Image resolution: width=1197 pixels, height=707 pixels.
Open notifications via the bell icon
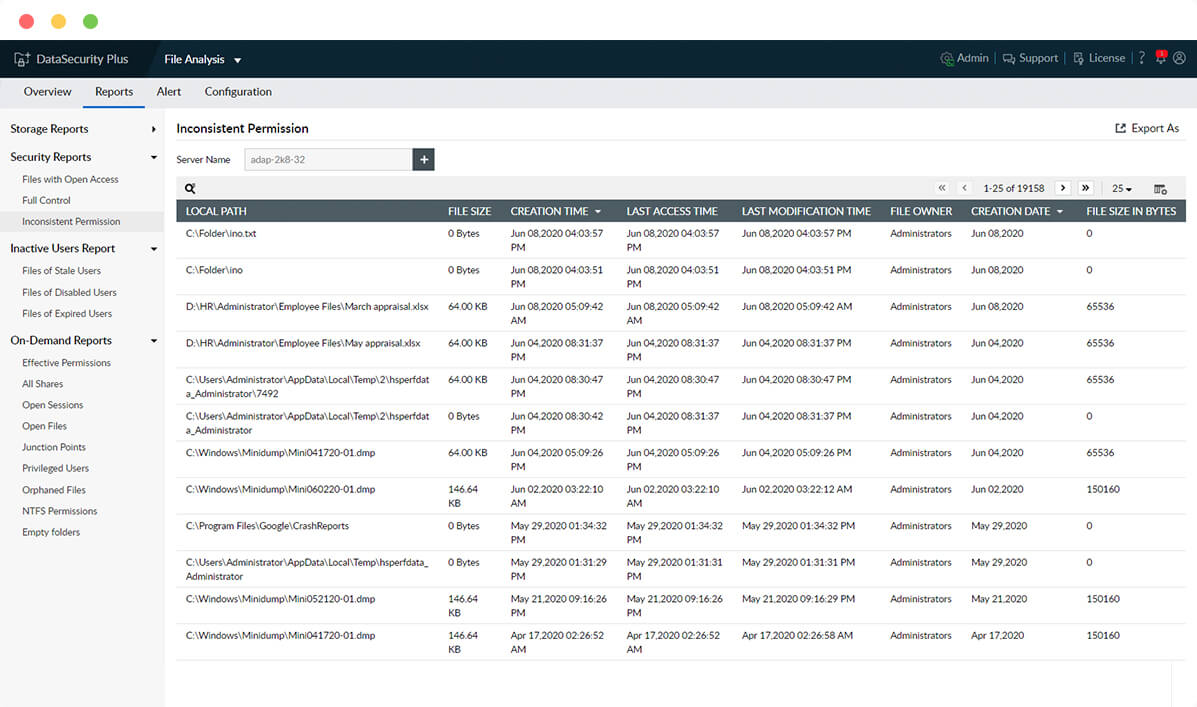pyautogui.click(x=1160, y=58)
